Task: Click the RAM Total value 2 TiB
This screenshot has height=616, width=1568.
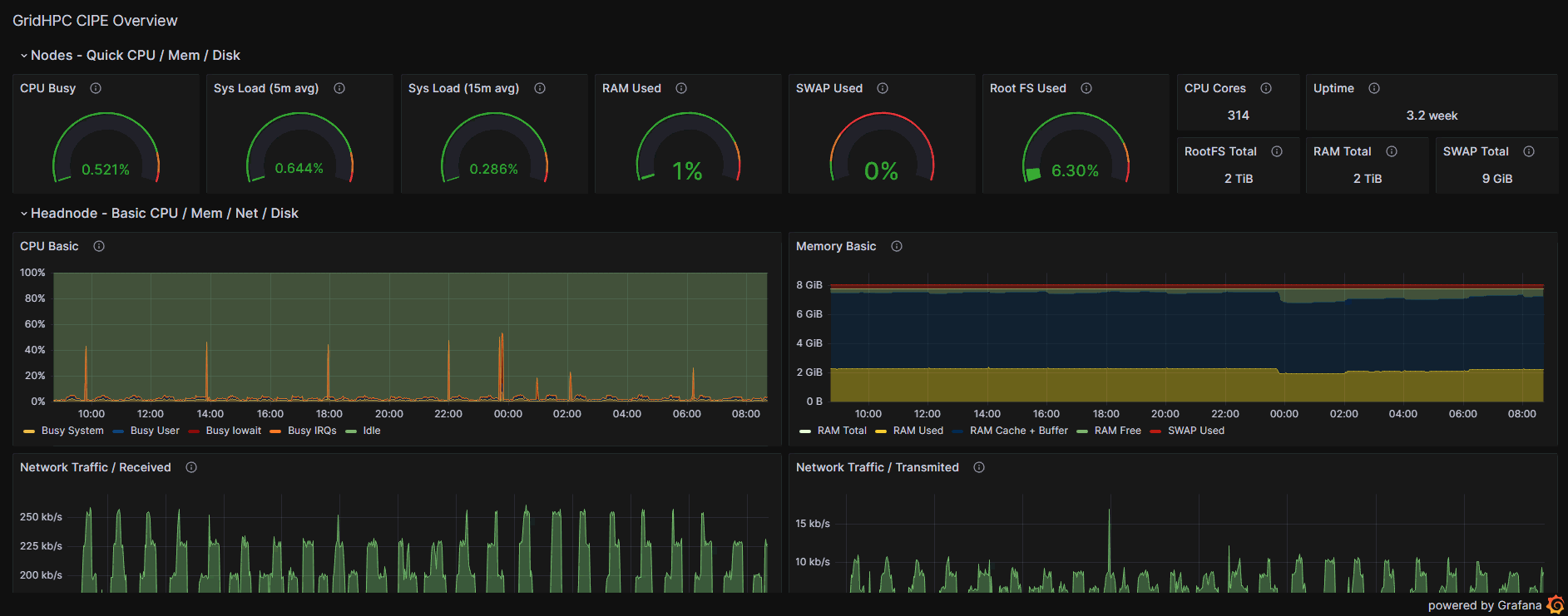Action: tap(1368, 179)
